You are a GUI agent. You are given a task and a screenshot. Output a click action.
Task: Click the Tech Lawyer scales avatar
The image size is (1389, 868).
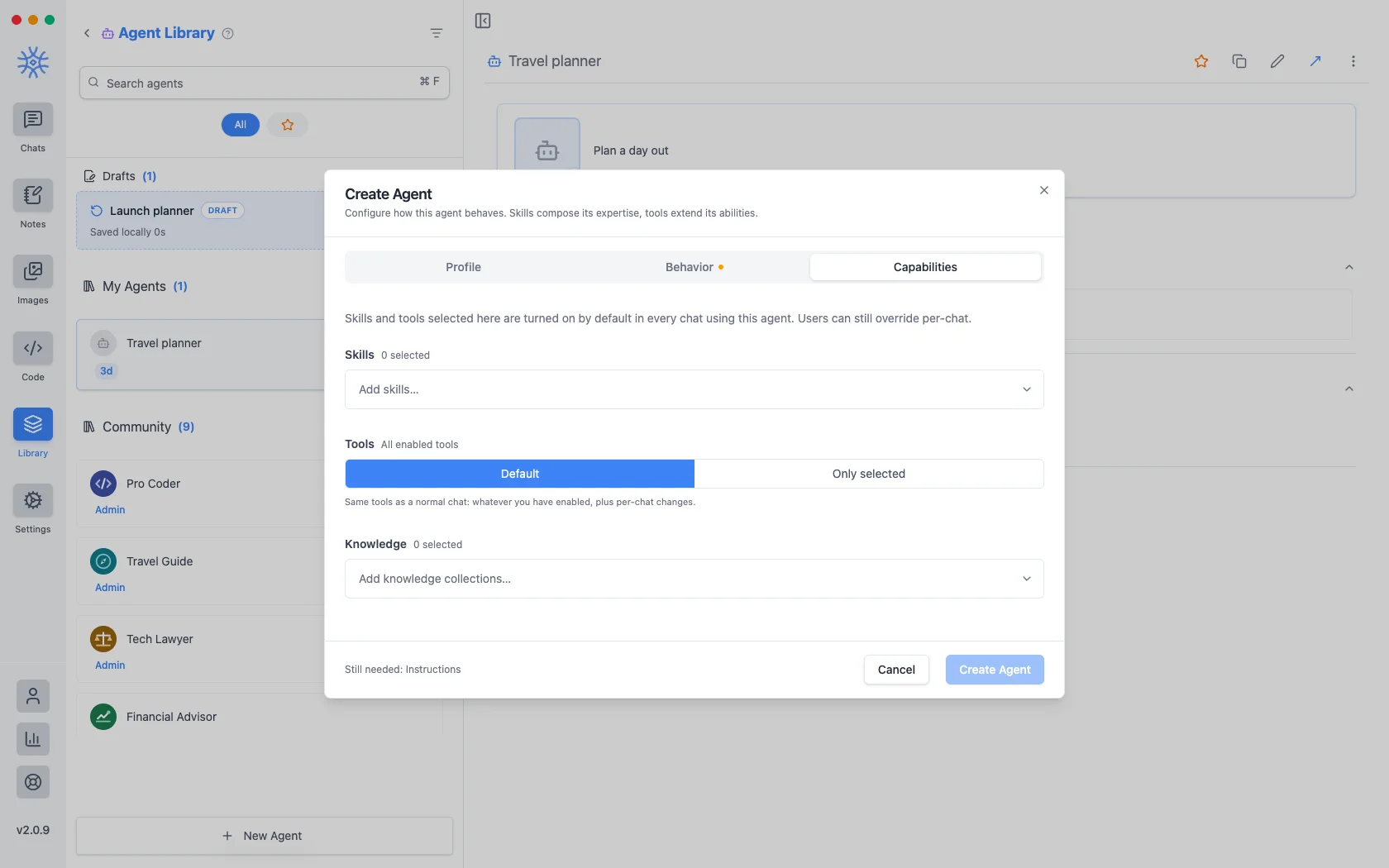point(103,639)
